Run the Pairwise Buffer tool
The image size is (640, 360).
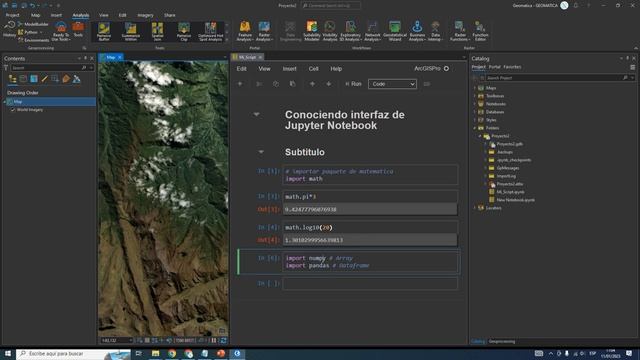coord(104,31)
